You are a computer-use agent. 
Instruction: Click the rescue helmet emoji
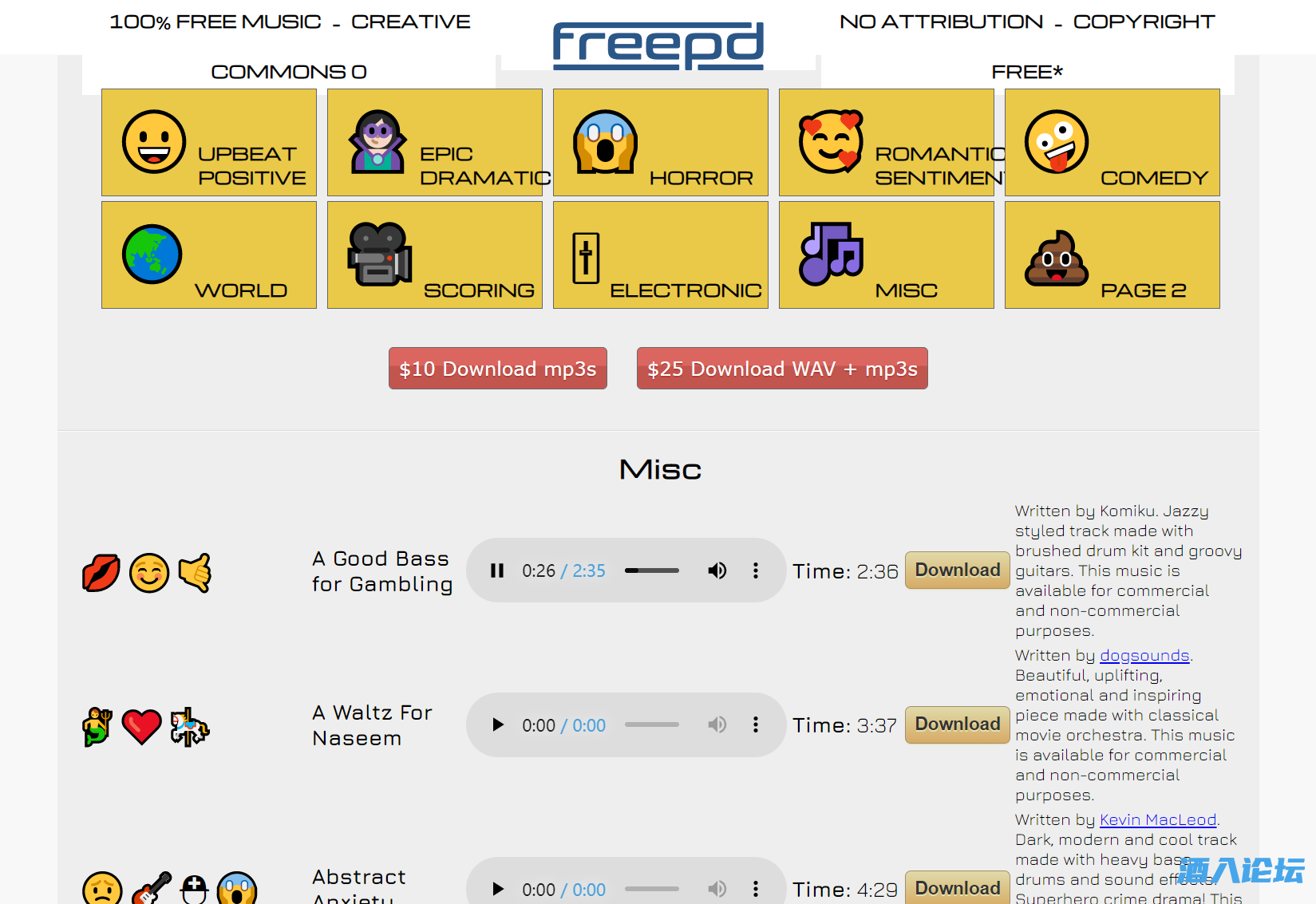coord(194,889)
